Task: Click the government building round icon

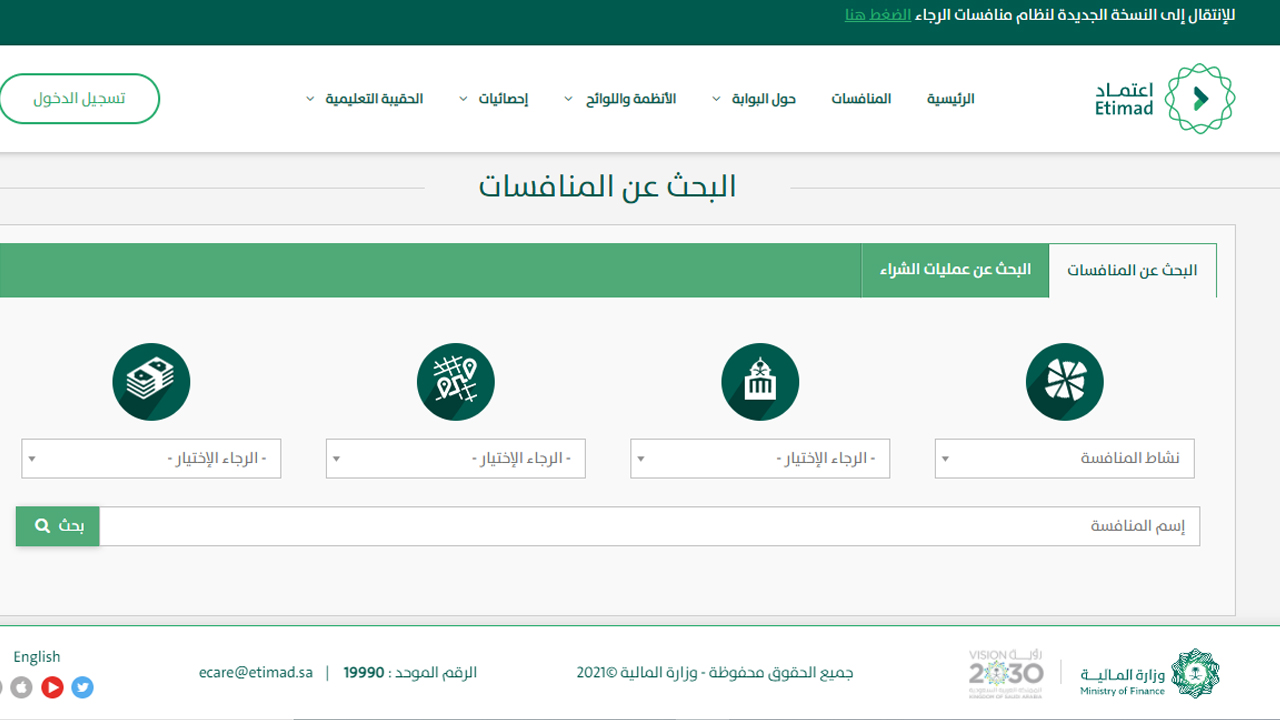Action: [x=760, y=382]
